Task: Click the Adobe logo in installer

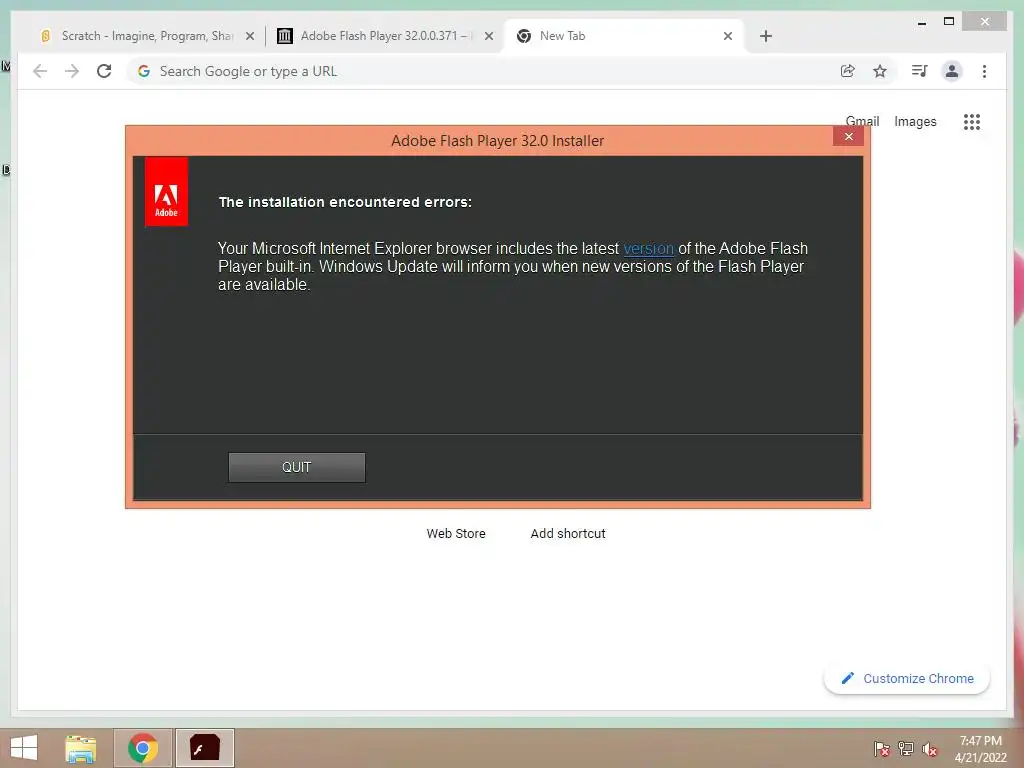Action: click(167, 192)
